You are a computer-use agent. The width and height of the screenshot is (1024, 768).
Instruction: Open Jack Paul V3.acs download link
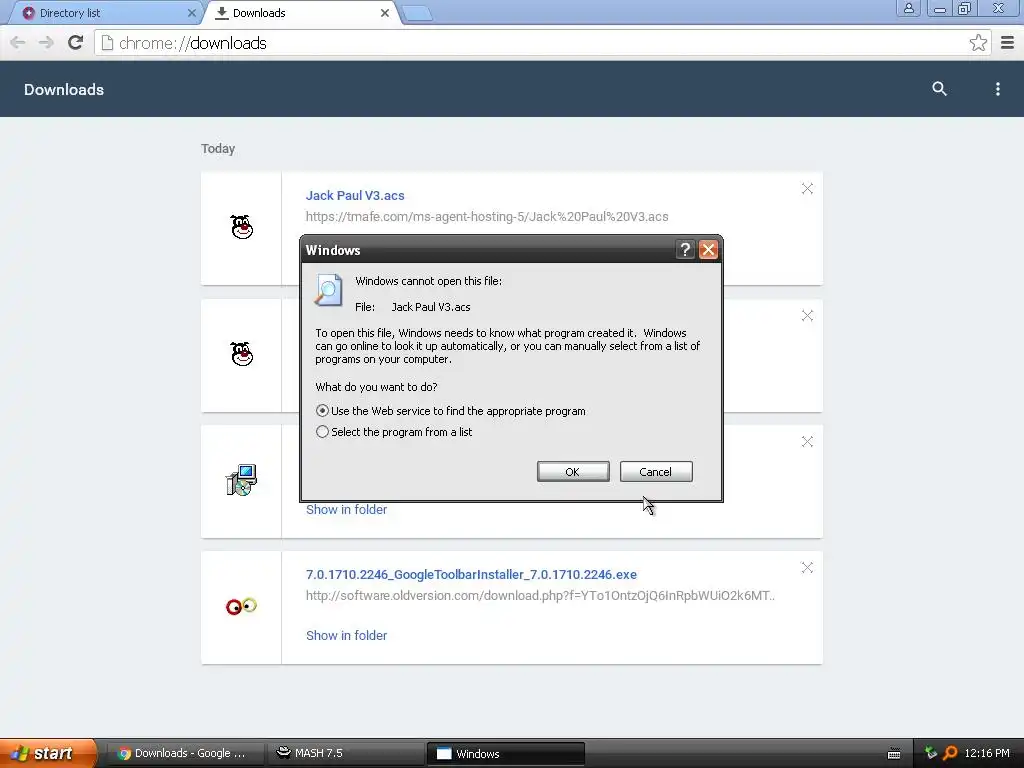click(x=355, y=195)
